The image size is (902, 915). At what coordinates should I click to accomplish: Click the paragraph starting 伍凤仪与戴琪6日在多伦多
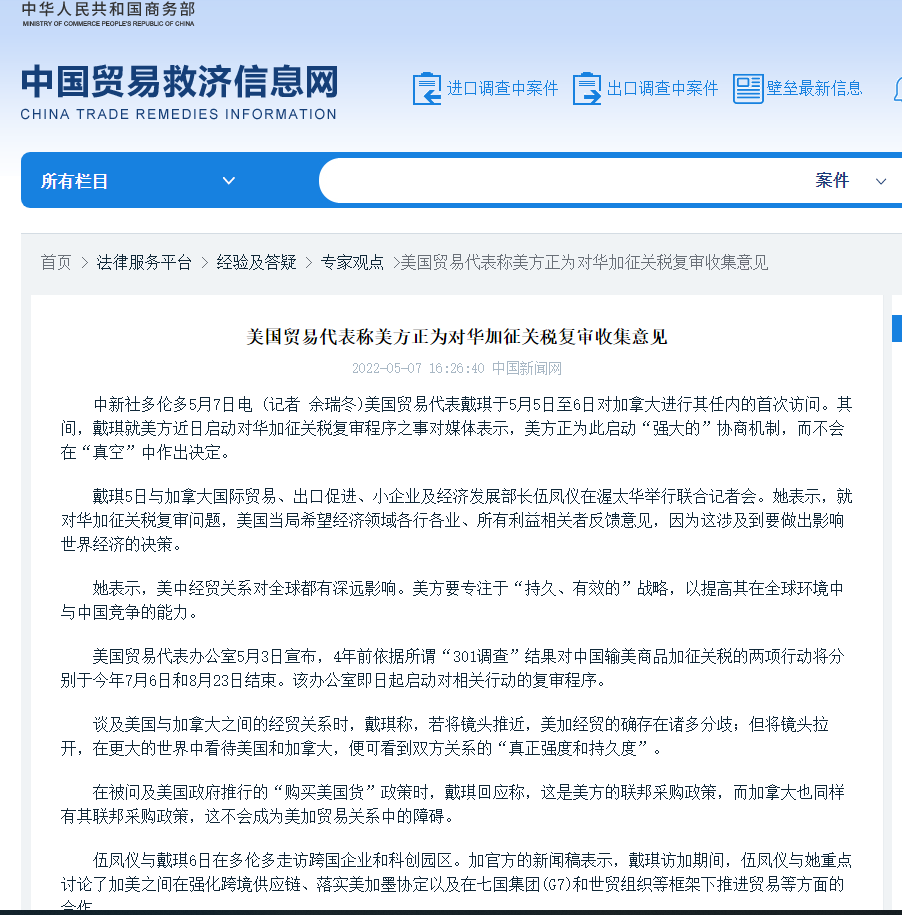456,880
